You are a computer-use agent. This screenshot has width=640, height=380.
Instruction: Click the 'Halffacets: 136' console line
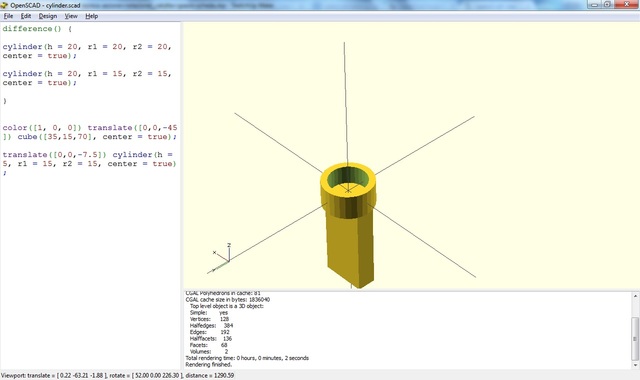coord(211,339)
